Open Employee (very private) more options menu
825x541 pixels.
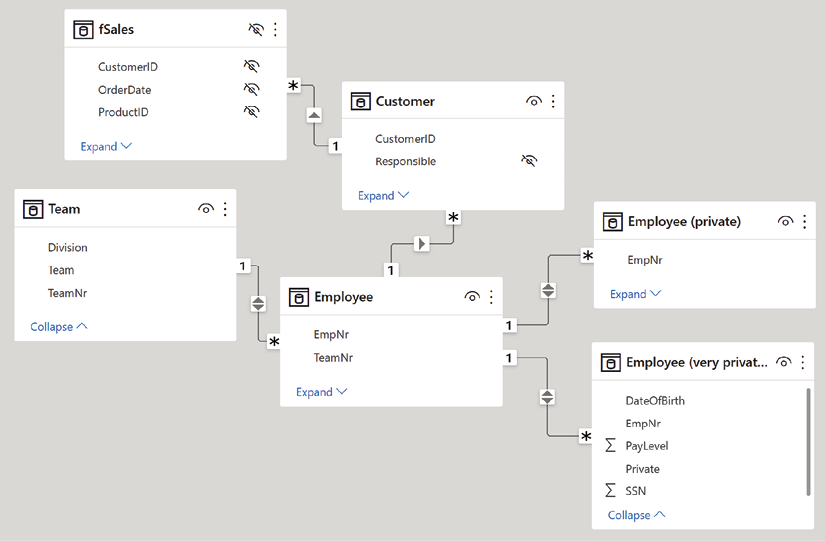(x=803, y=362)
